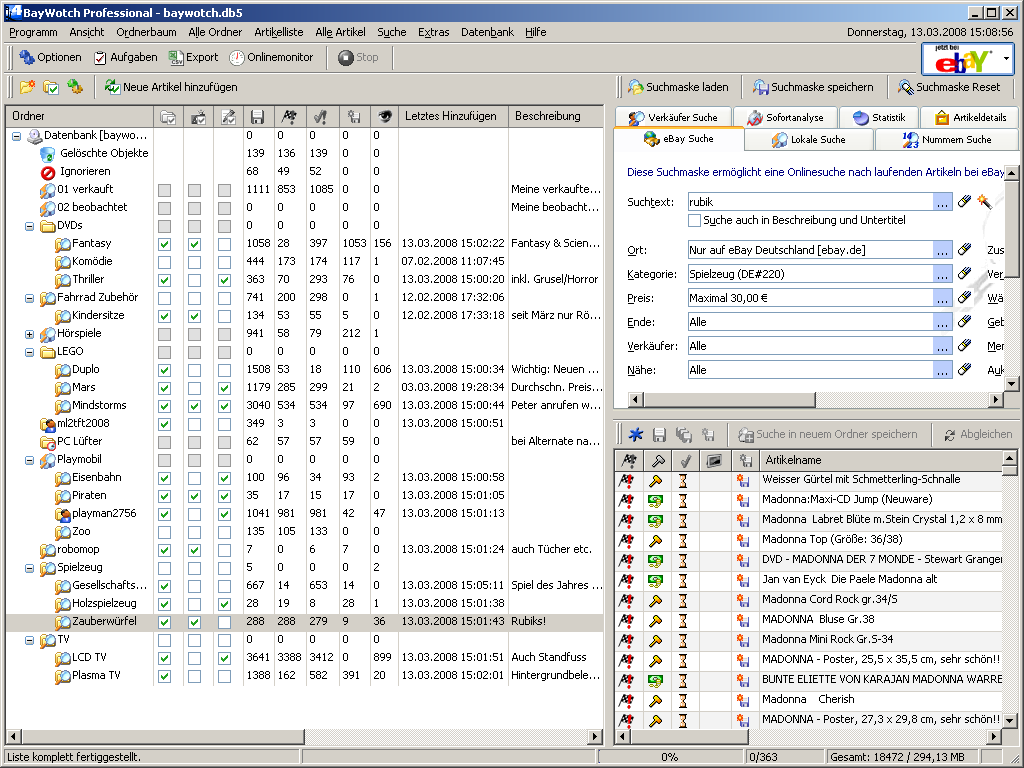Click Suchmaske laden
This screenshot has height=768, width=1024.
point(678,87)
